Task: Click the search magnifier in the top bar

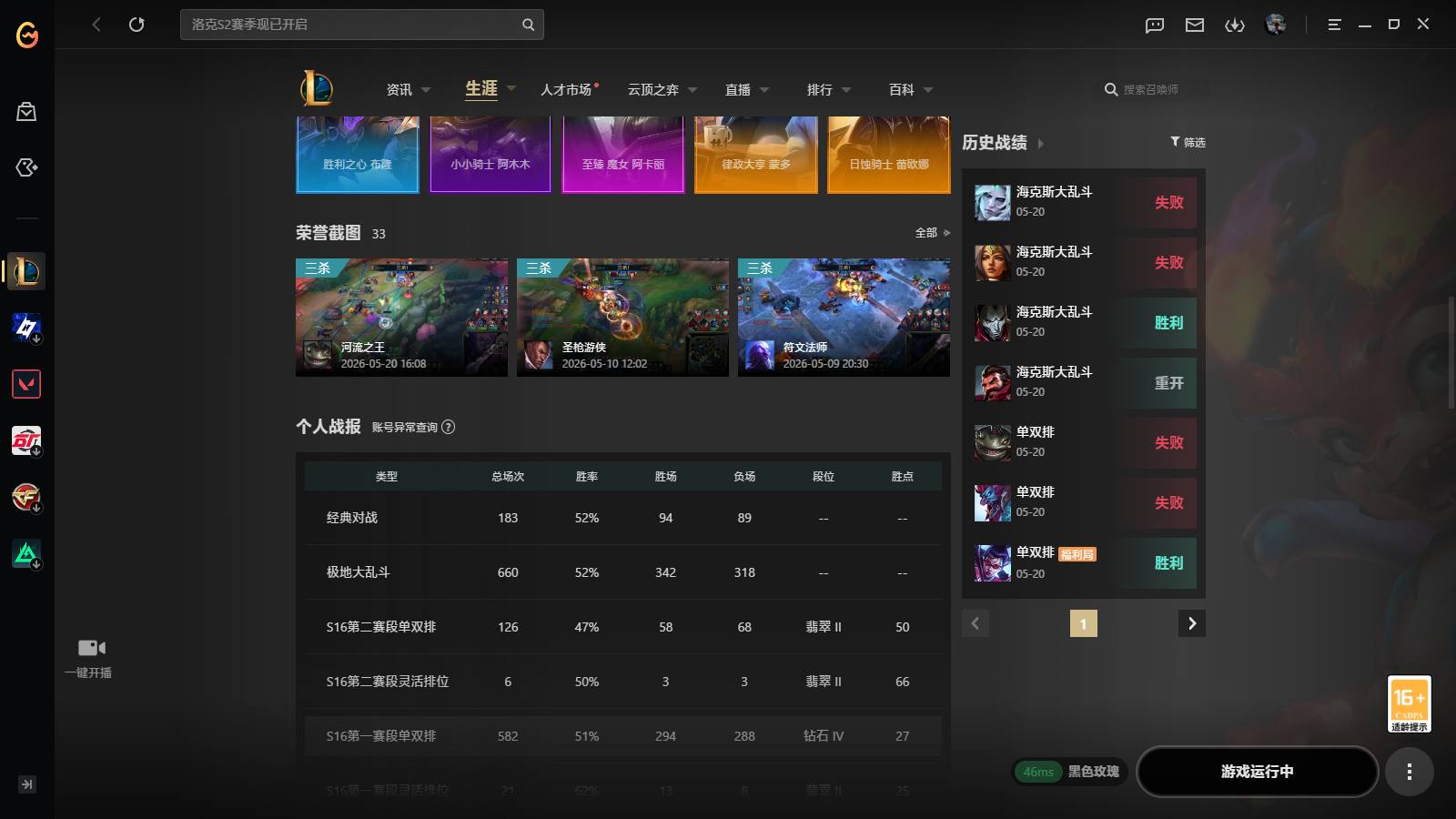Action: [x=528, y=25]
